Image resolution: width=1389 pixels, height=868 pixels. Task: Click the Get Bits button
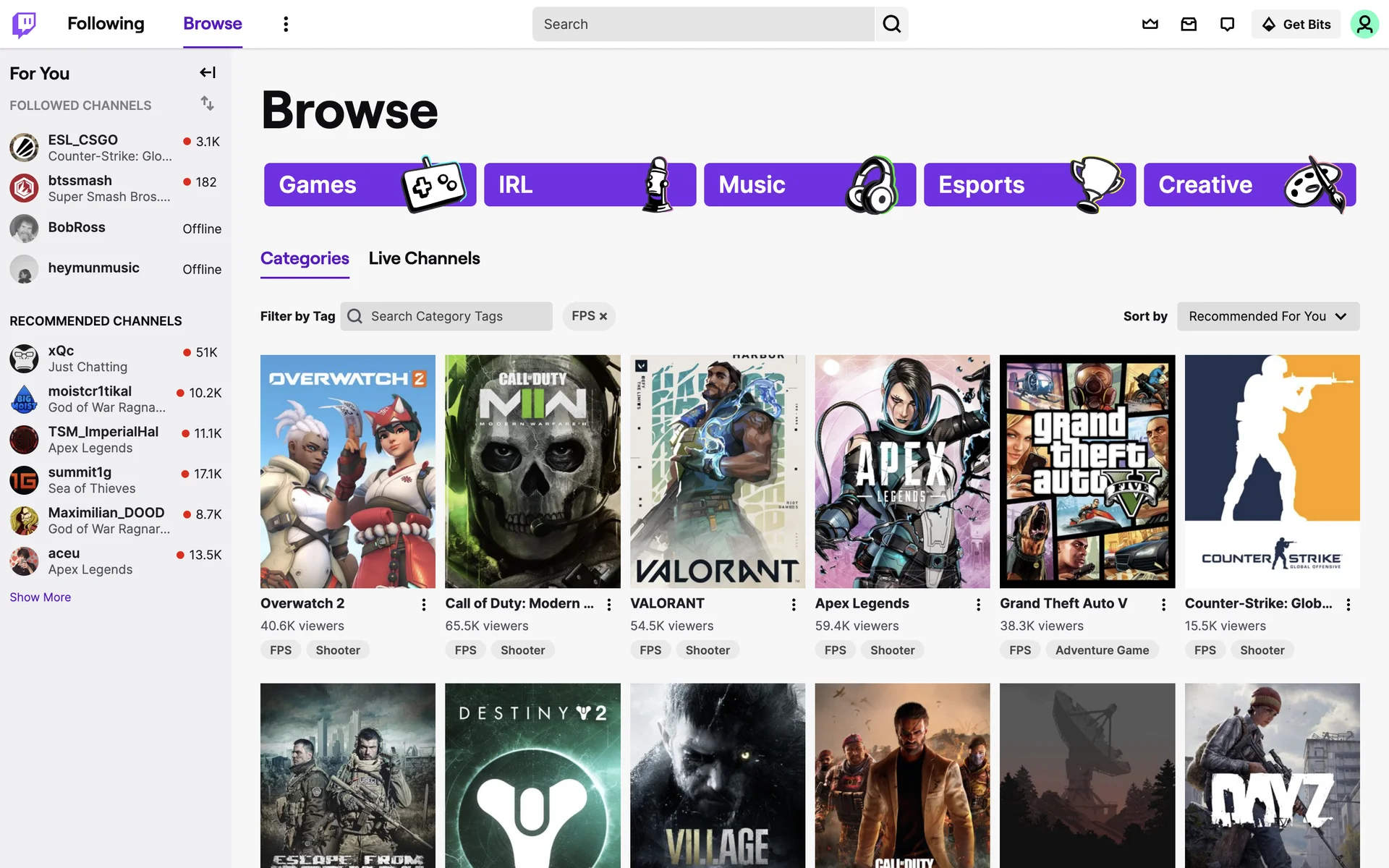[x=1296, y=24]
